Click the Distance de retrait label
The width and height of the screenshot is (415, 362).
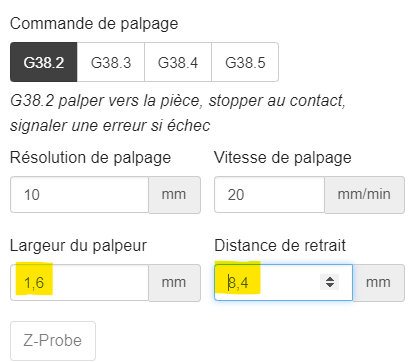point(280,246)
